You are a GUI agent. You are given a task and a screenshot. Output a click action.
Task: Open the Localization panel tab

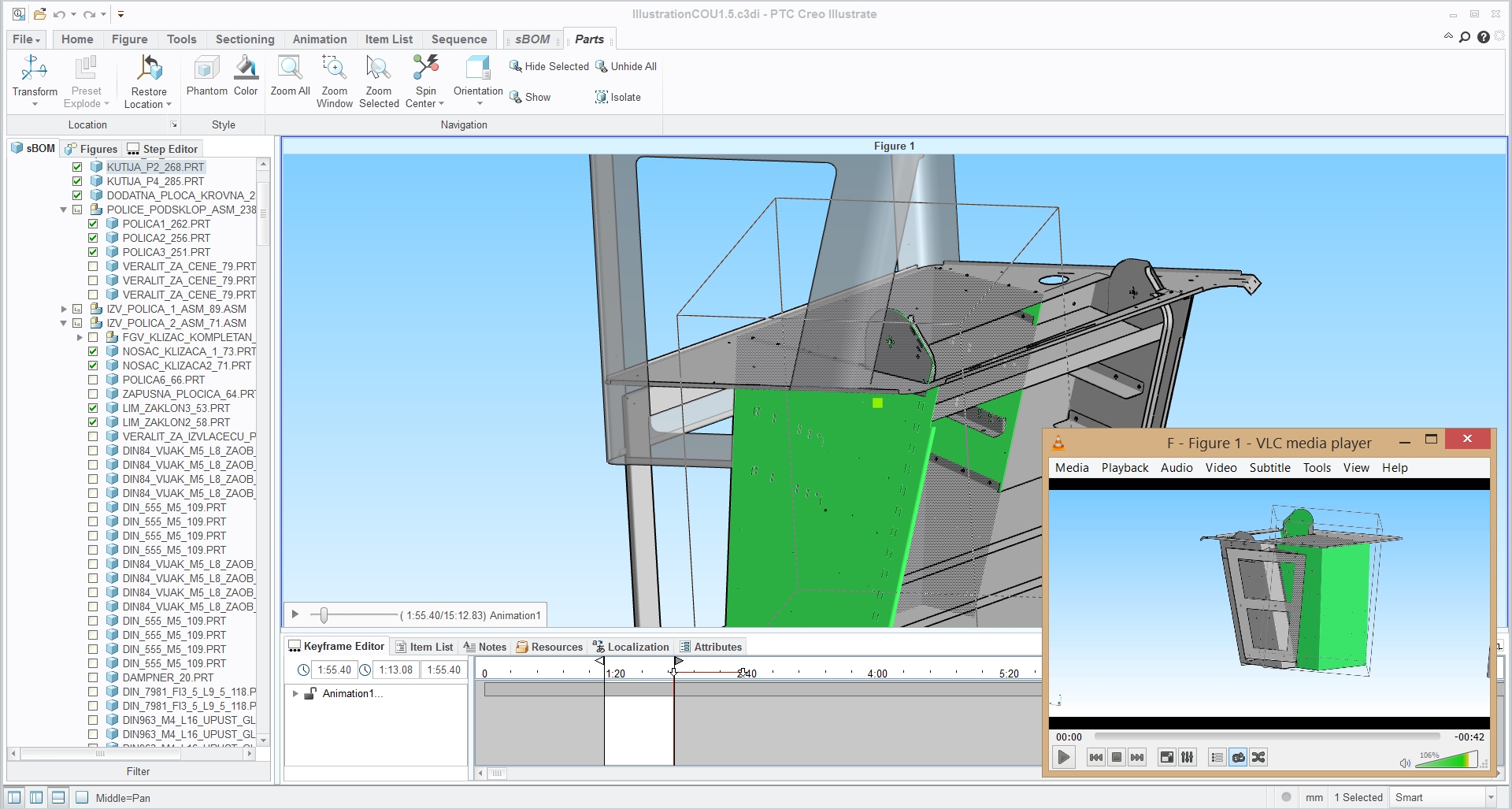(631, 647)
